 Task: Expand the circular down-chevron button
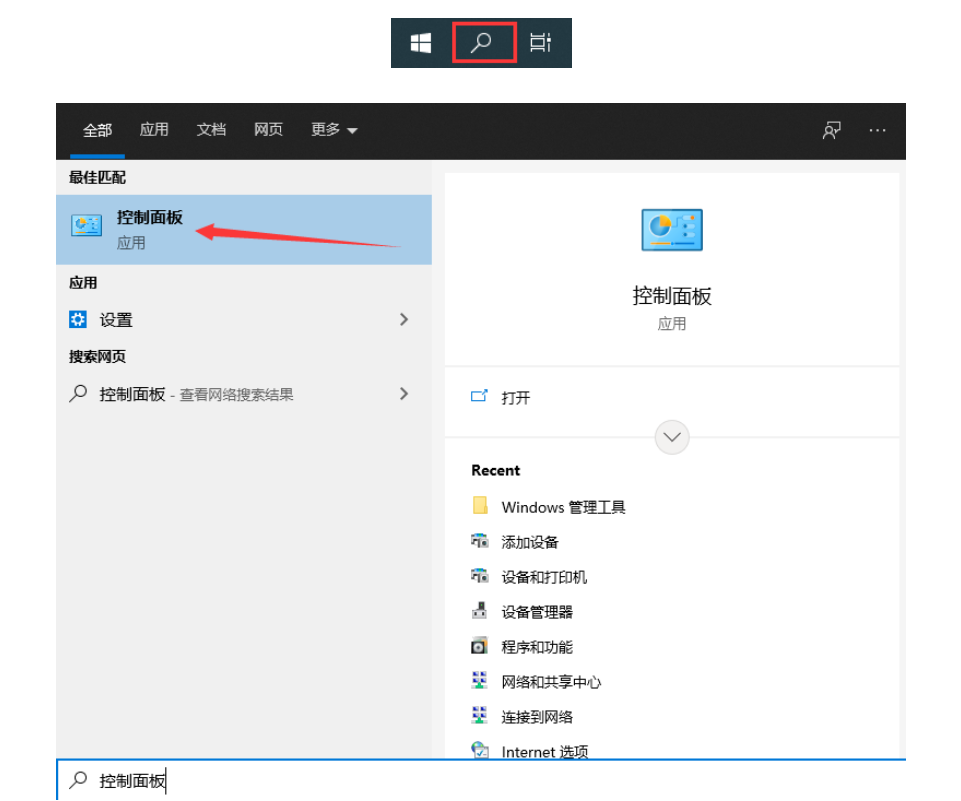[672, 437]
